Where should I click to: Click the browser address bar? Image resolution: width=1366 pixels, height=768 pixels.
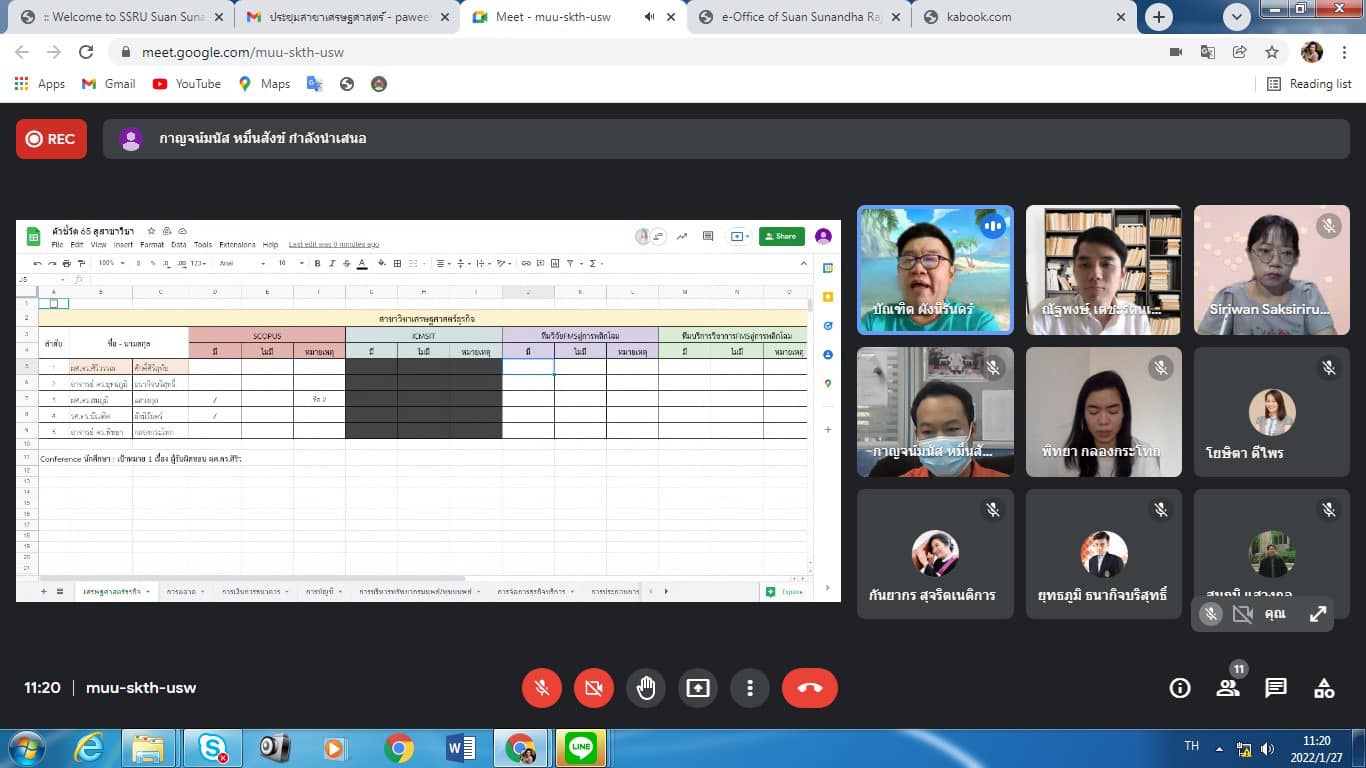(x=600, y=52)
